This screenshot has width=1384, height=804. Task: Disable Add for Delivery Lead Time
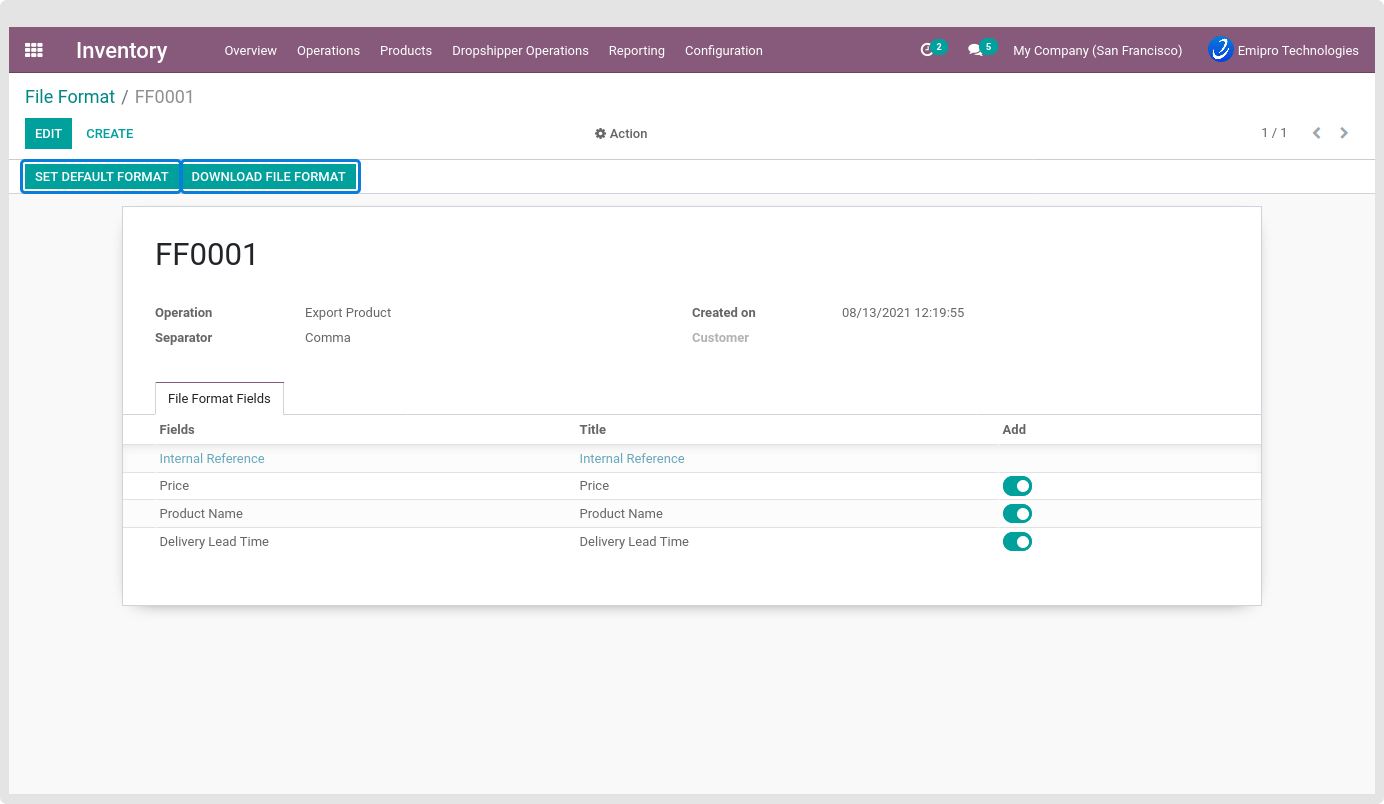[x=1017, y=542]
